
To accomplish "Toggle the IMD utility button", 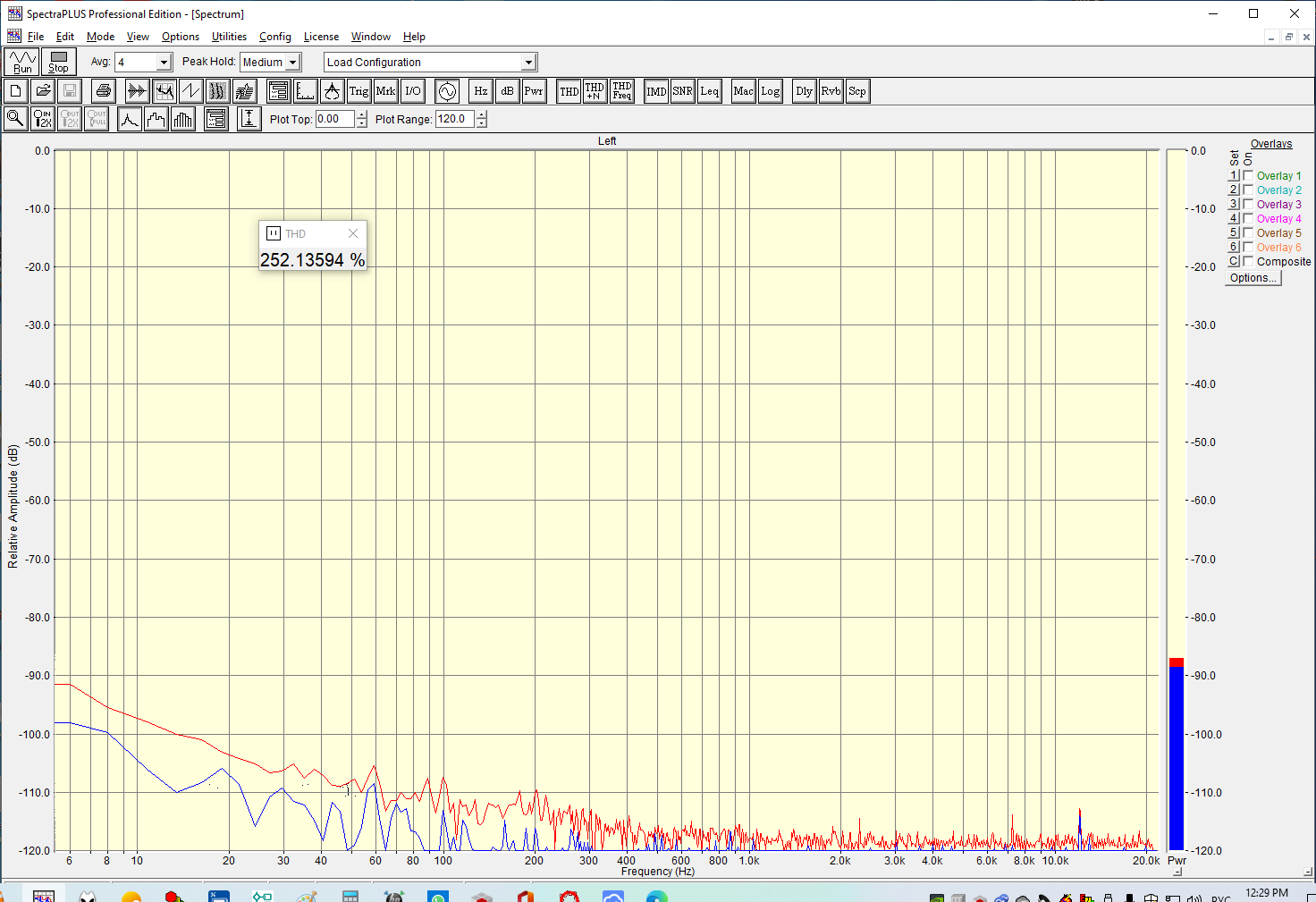I will click(x=656, y=91).
